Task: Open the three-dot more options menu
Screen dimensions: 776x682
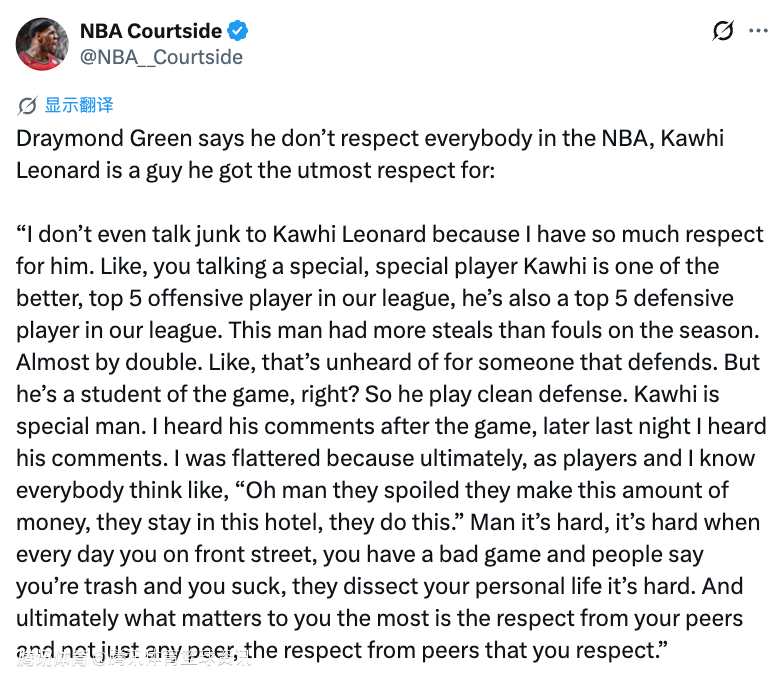Action: pos(759,31)
